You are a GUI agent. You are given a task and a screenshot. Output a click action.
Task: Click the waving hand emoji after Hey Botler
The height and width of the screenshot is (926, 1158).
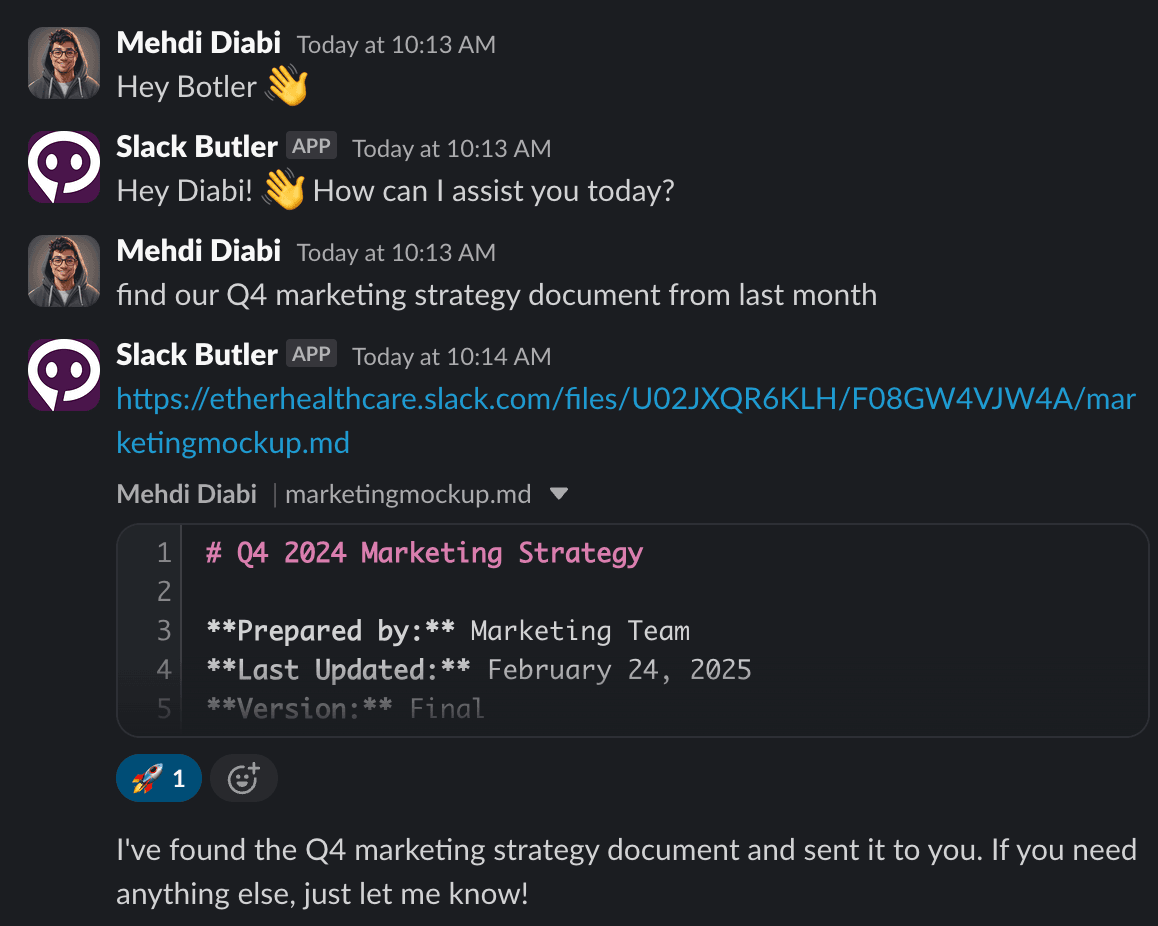(287, 86)
